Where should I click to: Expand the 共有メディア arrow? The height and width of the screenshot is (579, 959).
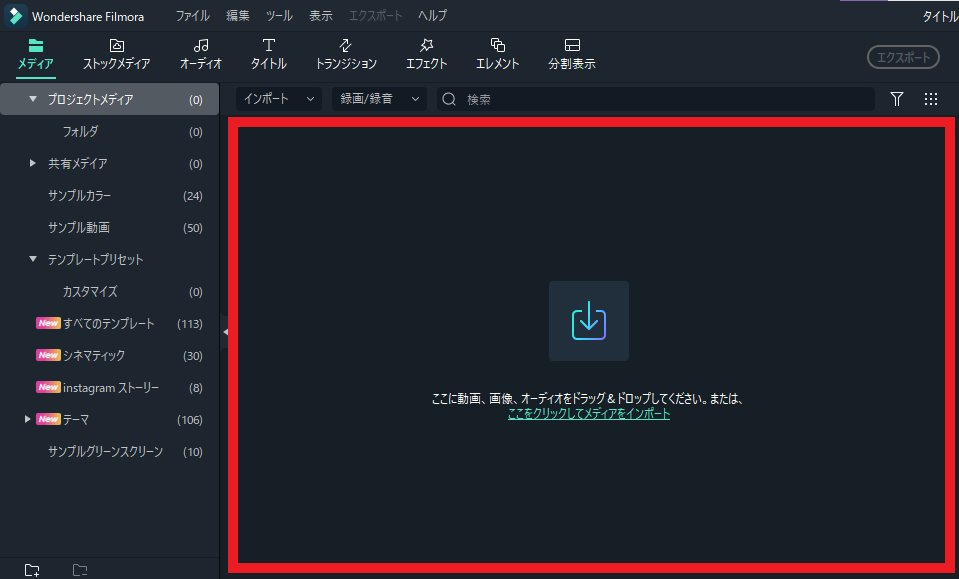pyautogui.click(x=33, y=163)
